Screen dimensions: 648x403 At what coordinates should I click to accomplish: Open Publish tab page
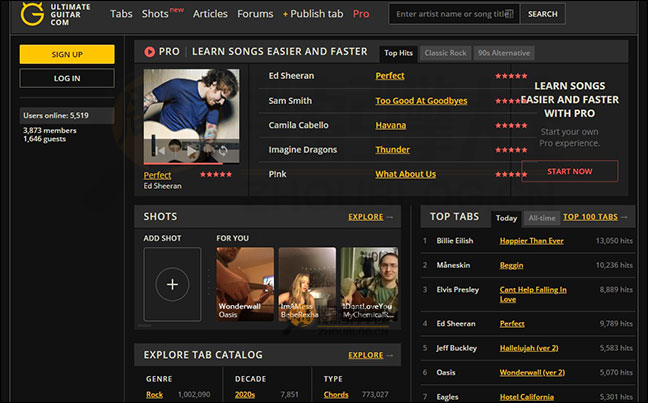pyautogui.click(x=317, y=14)
